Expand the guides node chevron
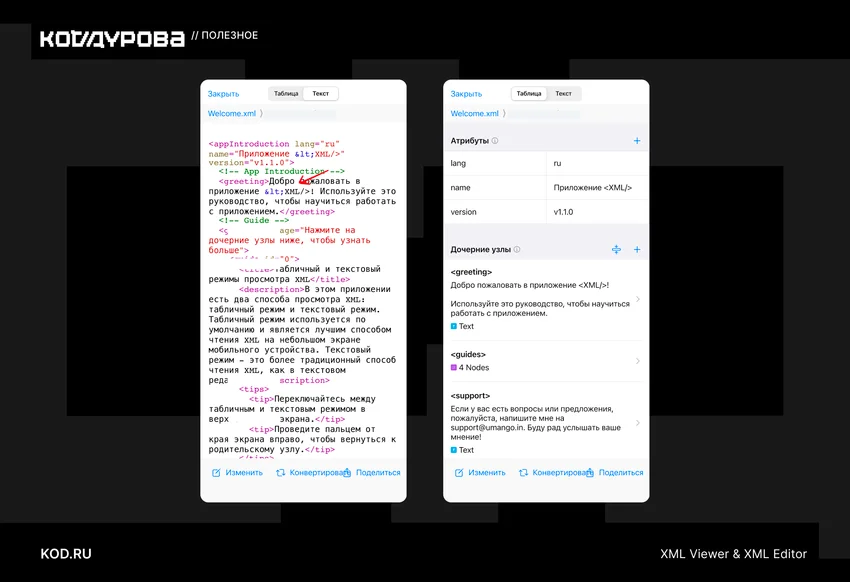850x582 pixels. (638, 361)
